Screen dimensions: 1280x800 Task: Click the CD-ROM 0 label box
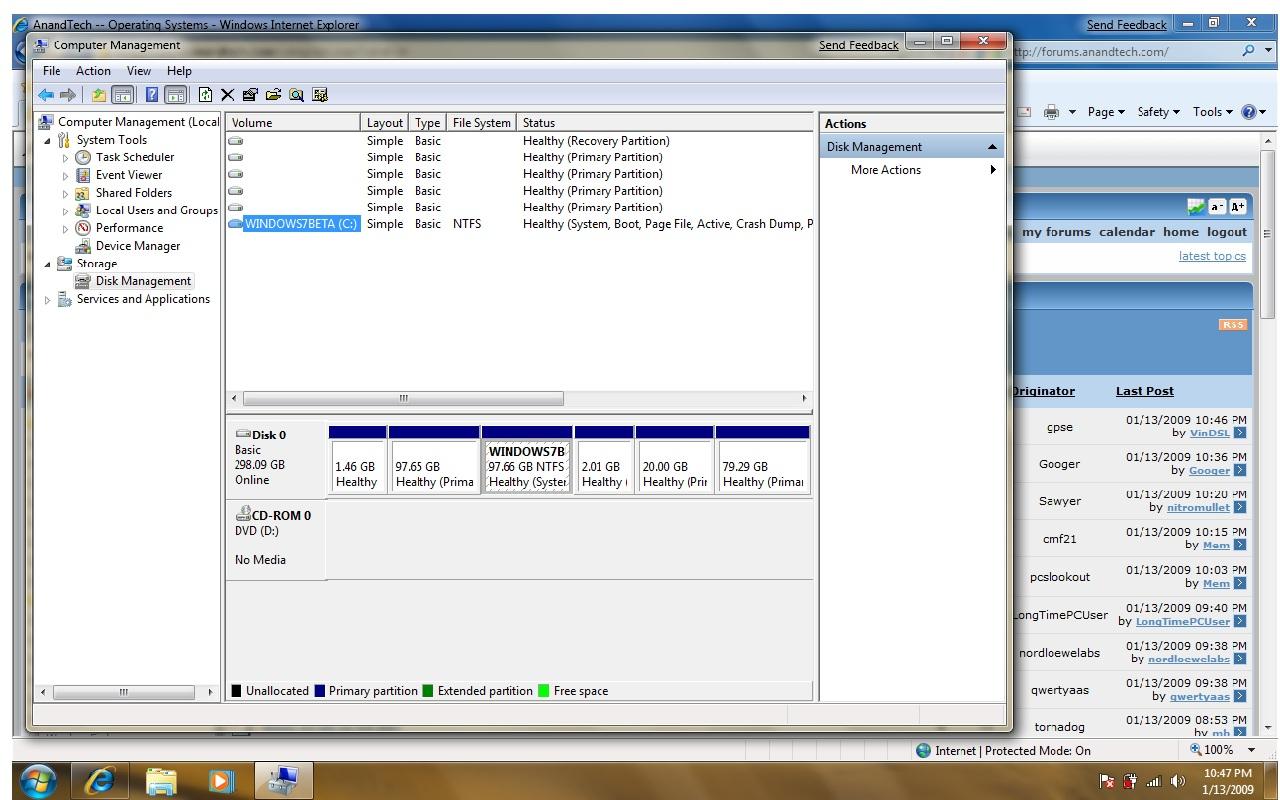click(x=276, y=540)
